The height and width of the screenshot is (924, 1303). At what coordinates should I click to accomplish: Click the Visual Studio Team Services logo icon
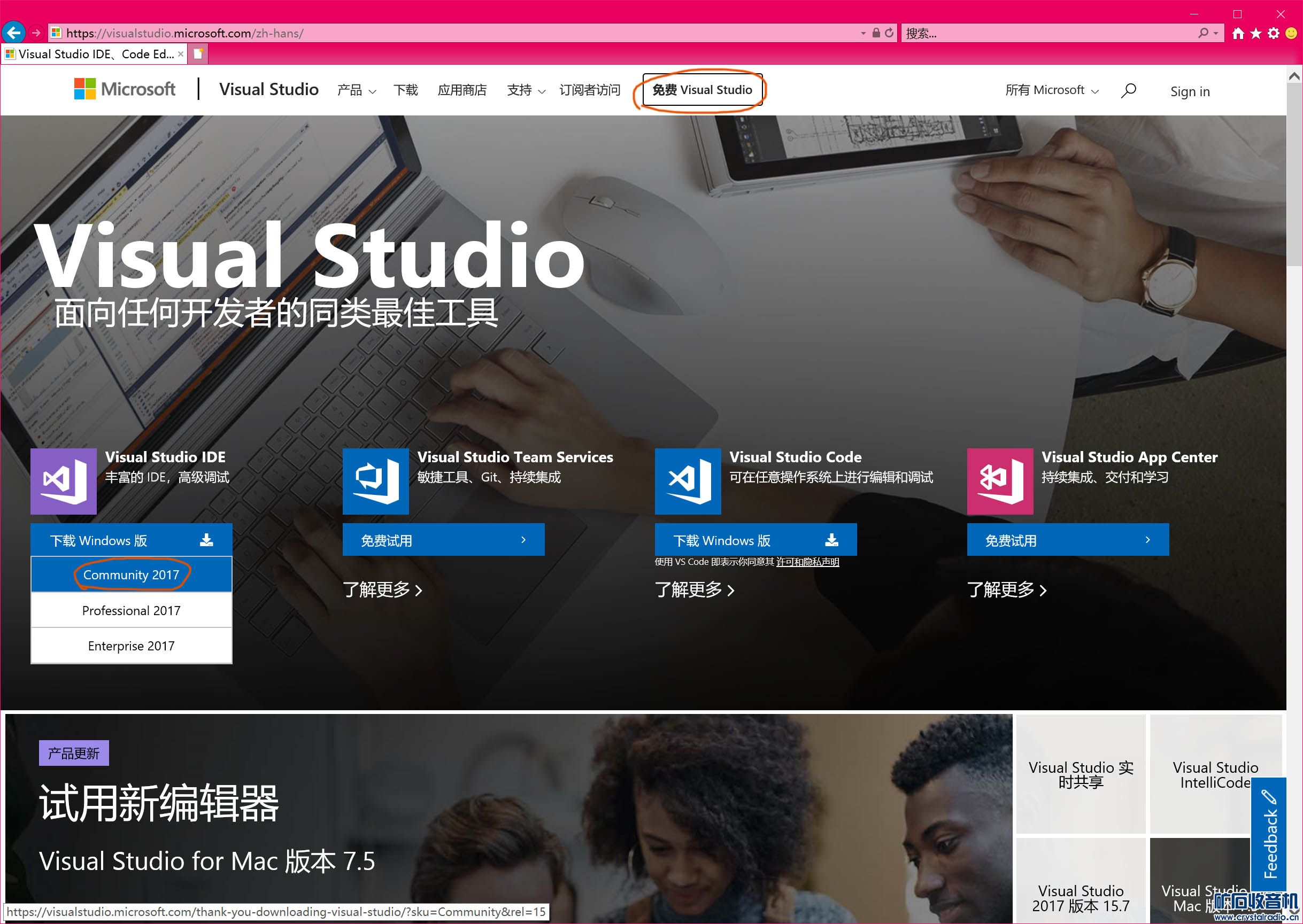coord(375,481)
